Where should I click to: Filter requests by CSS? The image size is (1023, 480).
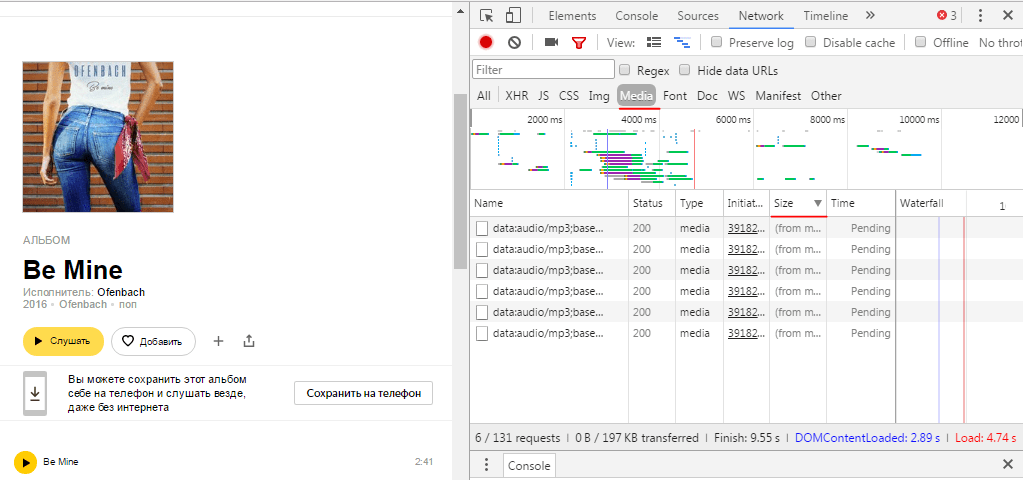[568, 96]
